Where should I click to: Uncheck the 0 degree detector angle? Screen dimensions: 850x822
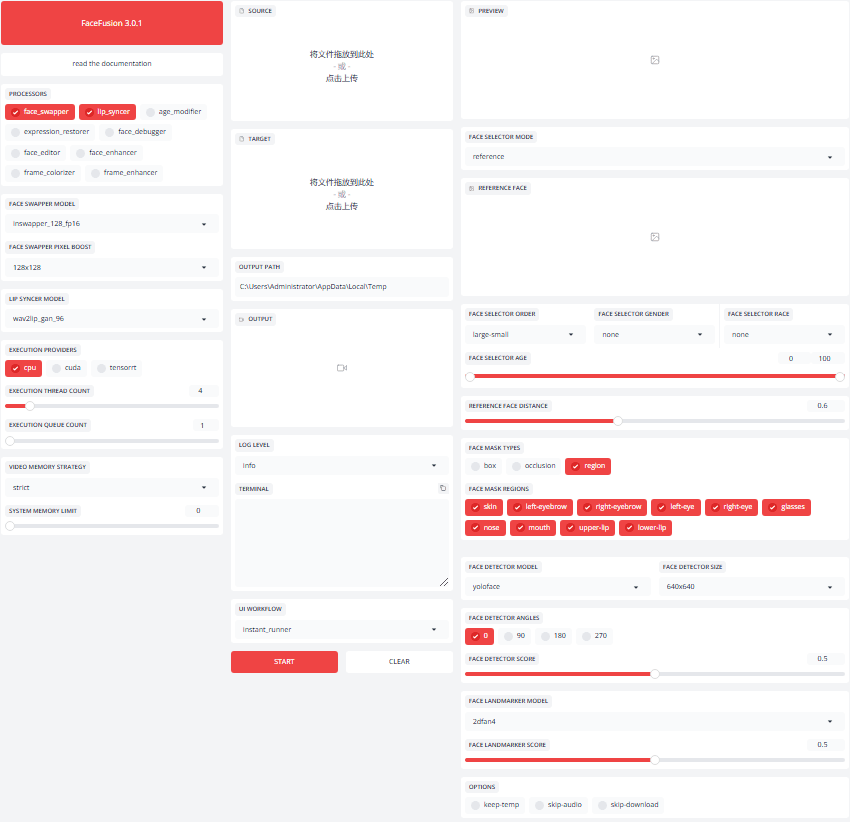point(479,636)
